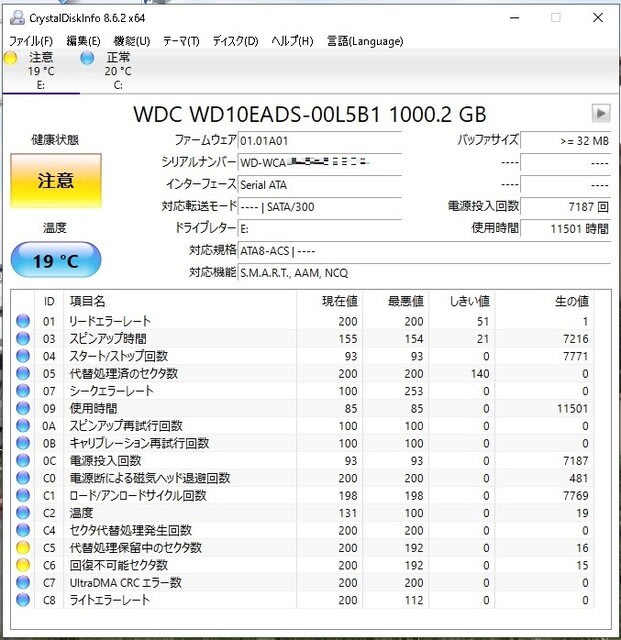Screen dimensions: 621x640
Task: Click raw value 7769 in C1 row
Action: 576,496
